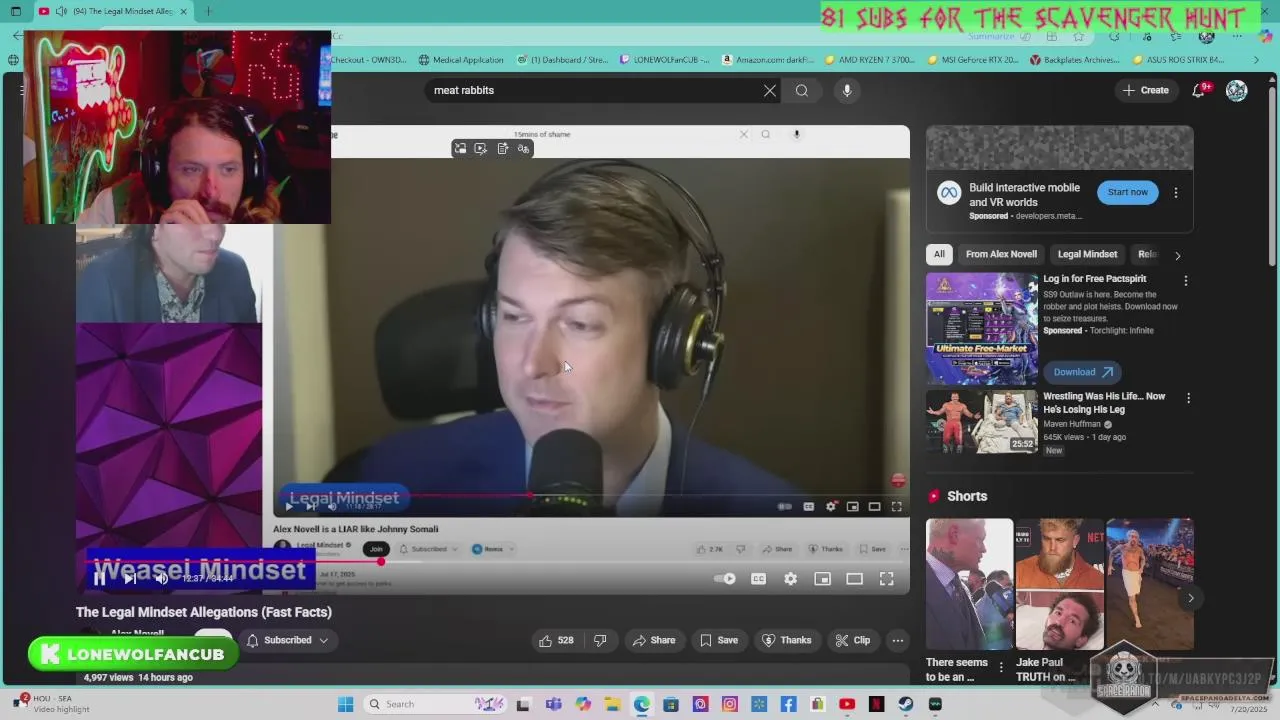Mute the player volume speaker icon
The image size is (1280, 720).
coord(161,578)
